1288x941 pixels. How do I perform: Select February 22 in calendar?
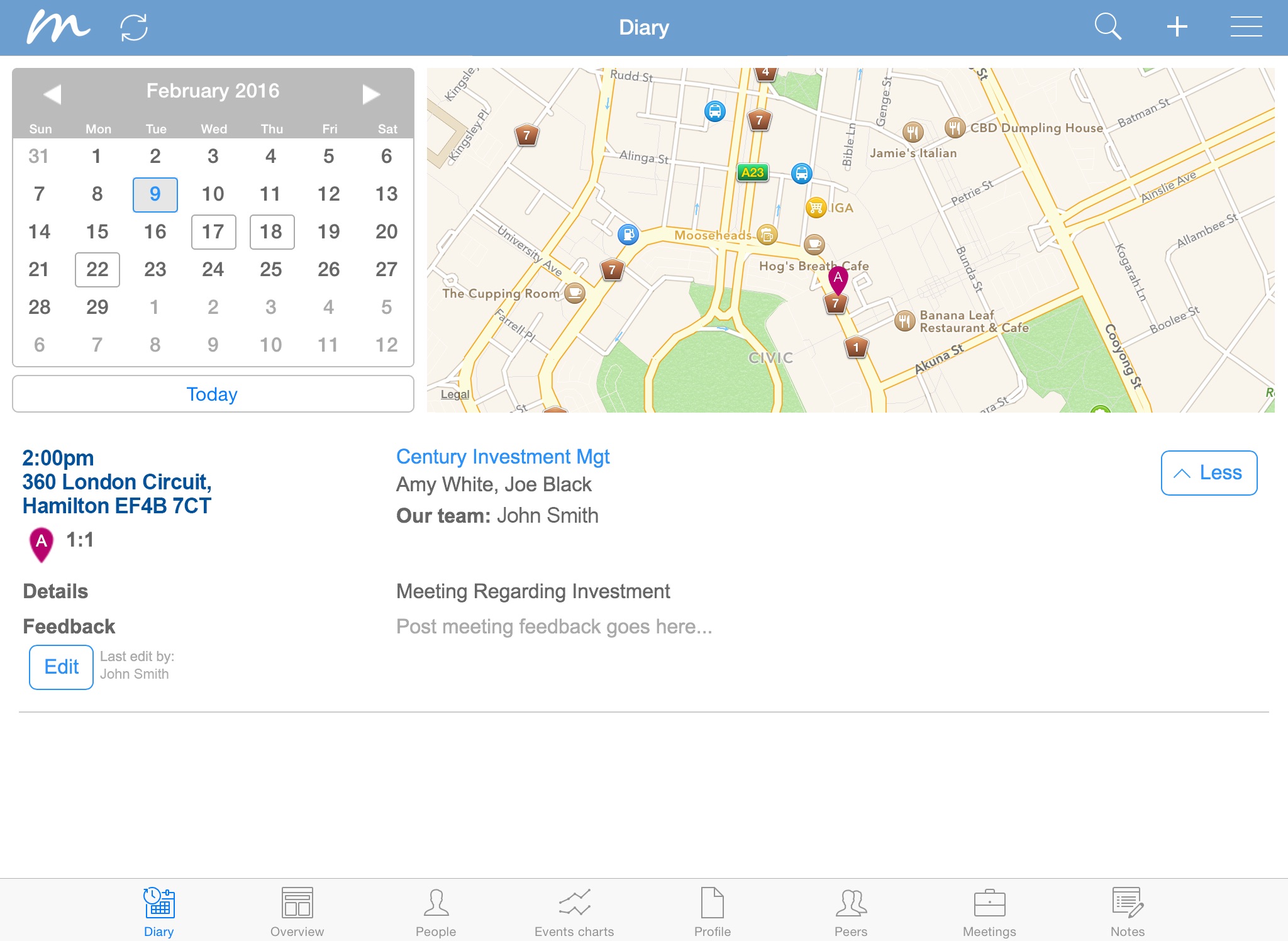pyautogui.click(x=97, y=270)
